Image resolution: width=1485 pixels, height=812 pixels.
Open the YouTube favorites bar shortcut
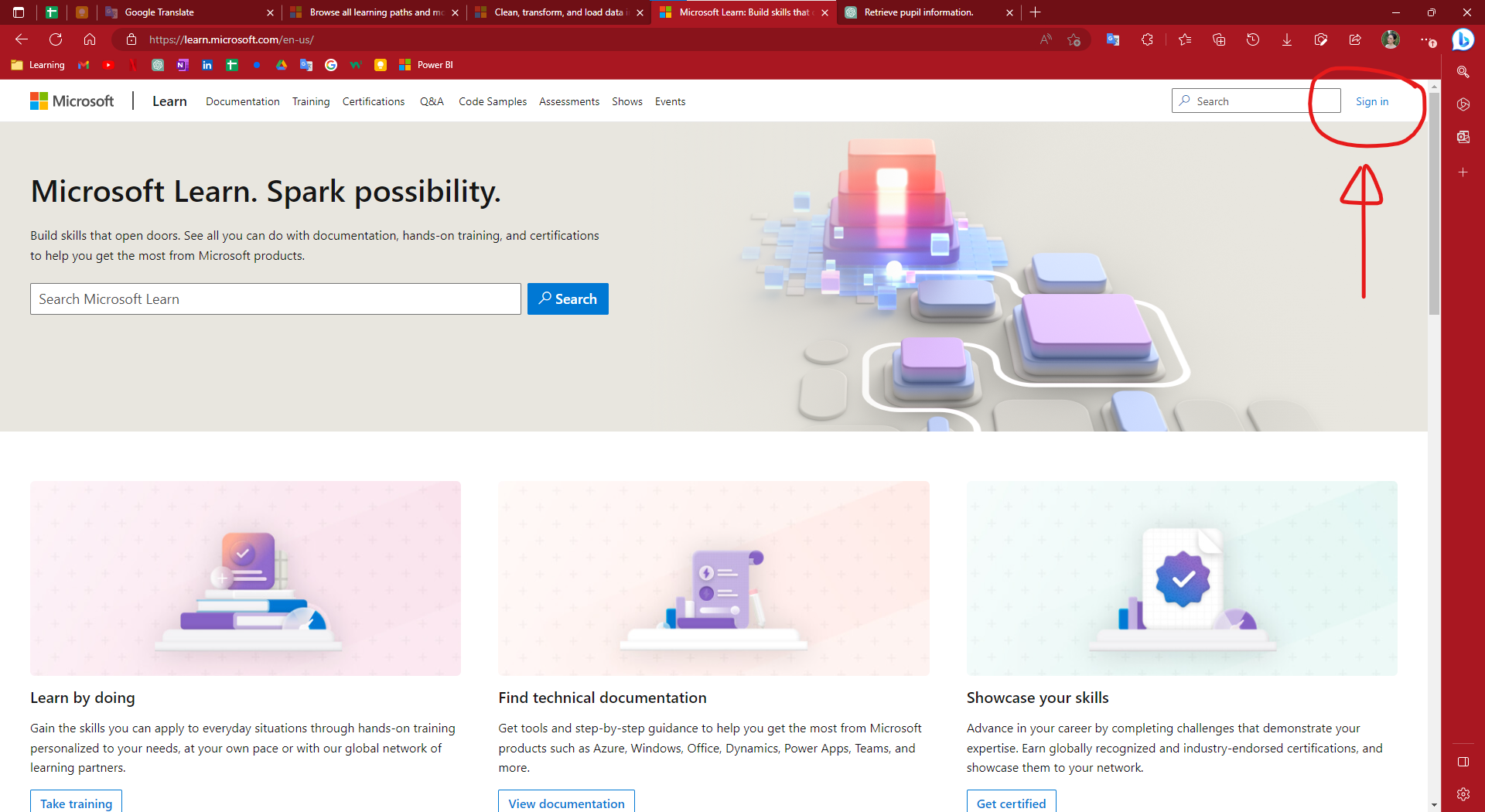coord(108,65)
